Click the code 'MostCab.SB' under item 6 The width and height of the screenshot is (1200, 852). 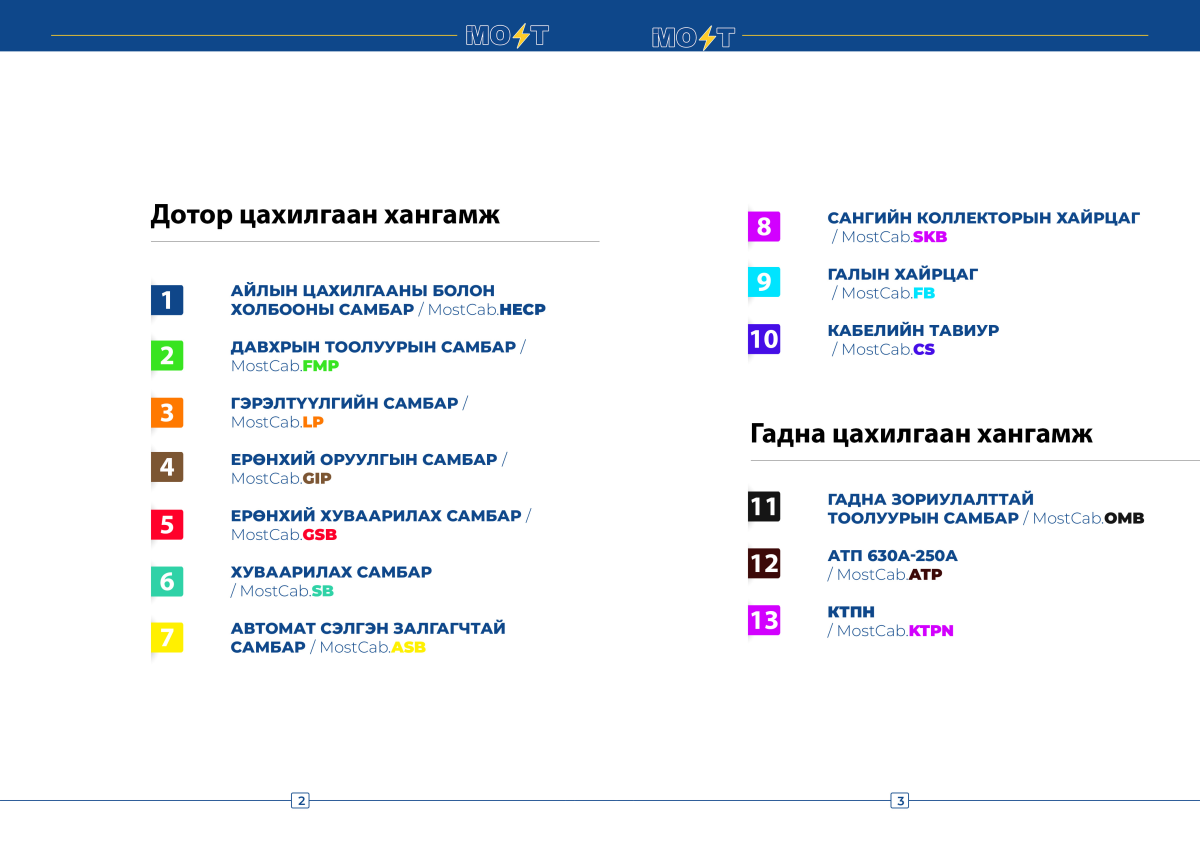(x=287, y=591)
